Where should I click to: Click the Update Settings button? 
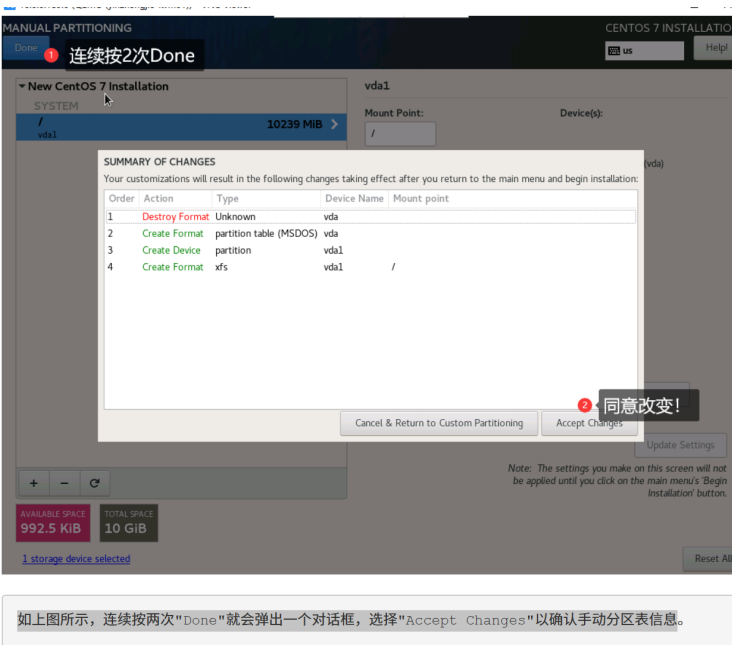(x=680, y=445)
